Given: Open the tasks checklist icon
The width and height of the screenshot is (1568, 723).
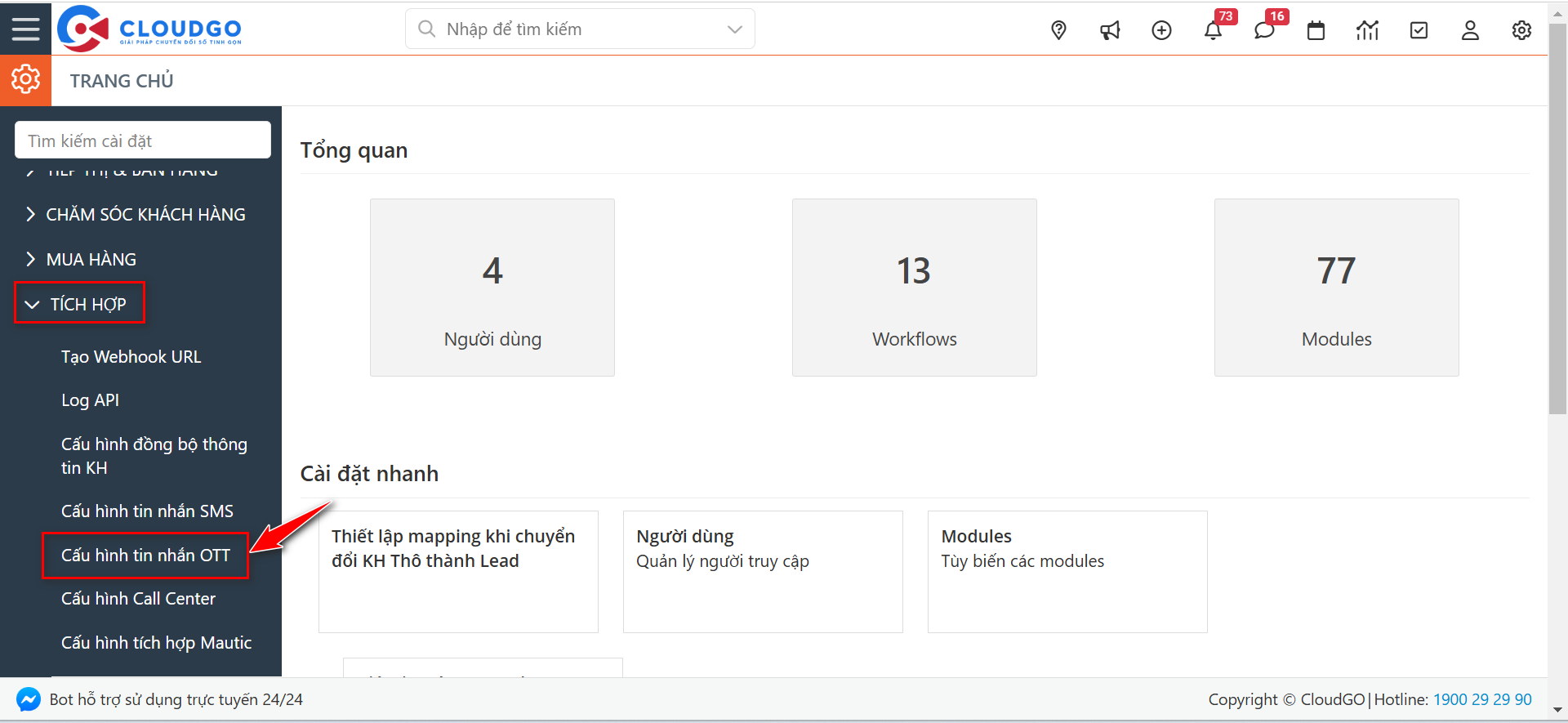Looking at the screenshot, I should pos(1419,30).
